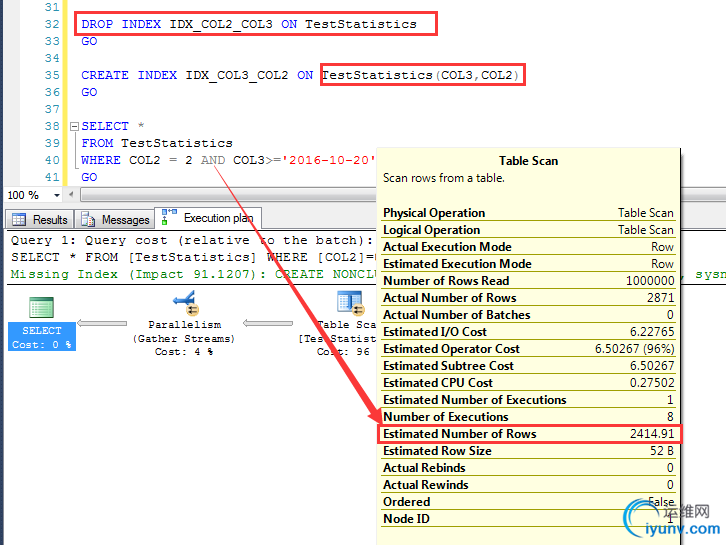The width and height of the screenshot is (726, 545).
Task: Click 'Scan rows from a table.' description
Action: tap(444, 178)
